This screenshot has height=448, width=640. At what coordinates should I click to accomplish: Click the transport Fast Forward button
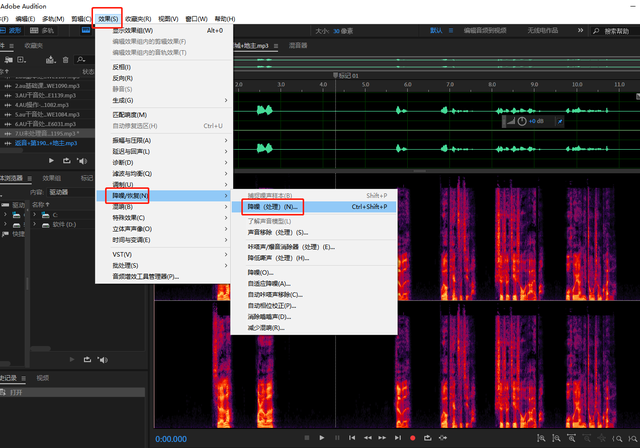(x=382, y=437)
